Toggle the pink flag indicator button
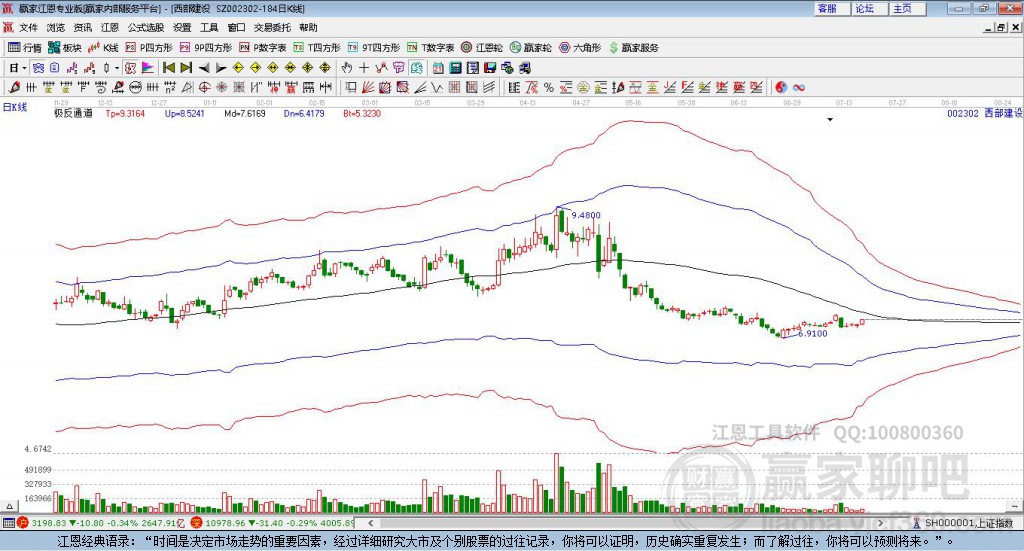 pos(148,68)
